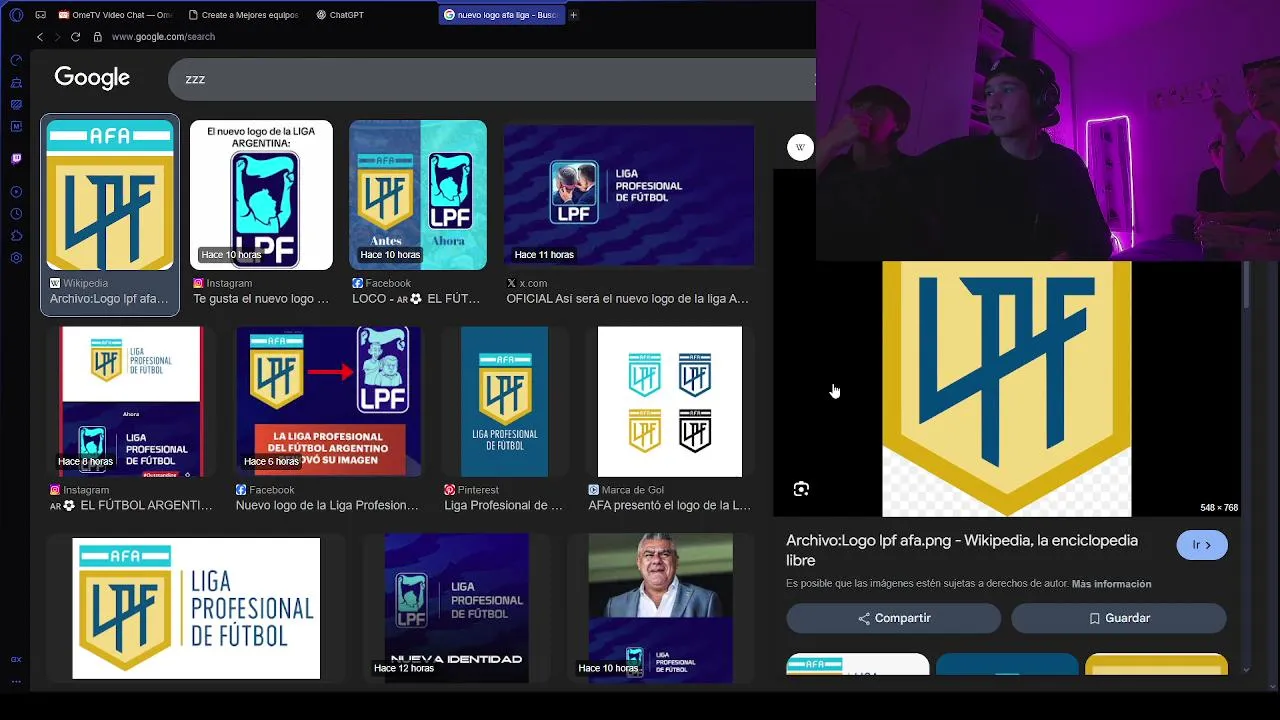Open History clock icon in the sidebar
The image size is (1280, 720).
16,214
